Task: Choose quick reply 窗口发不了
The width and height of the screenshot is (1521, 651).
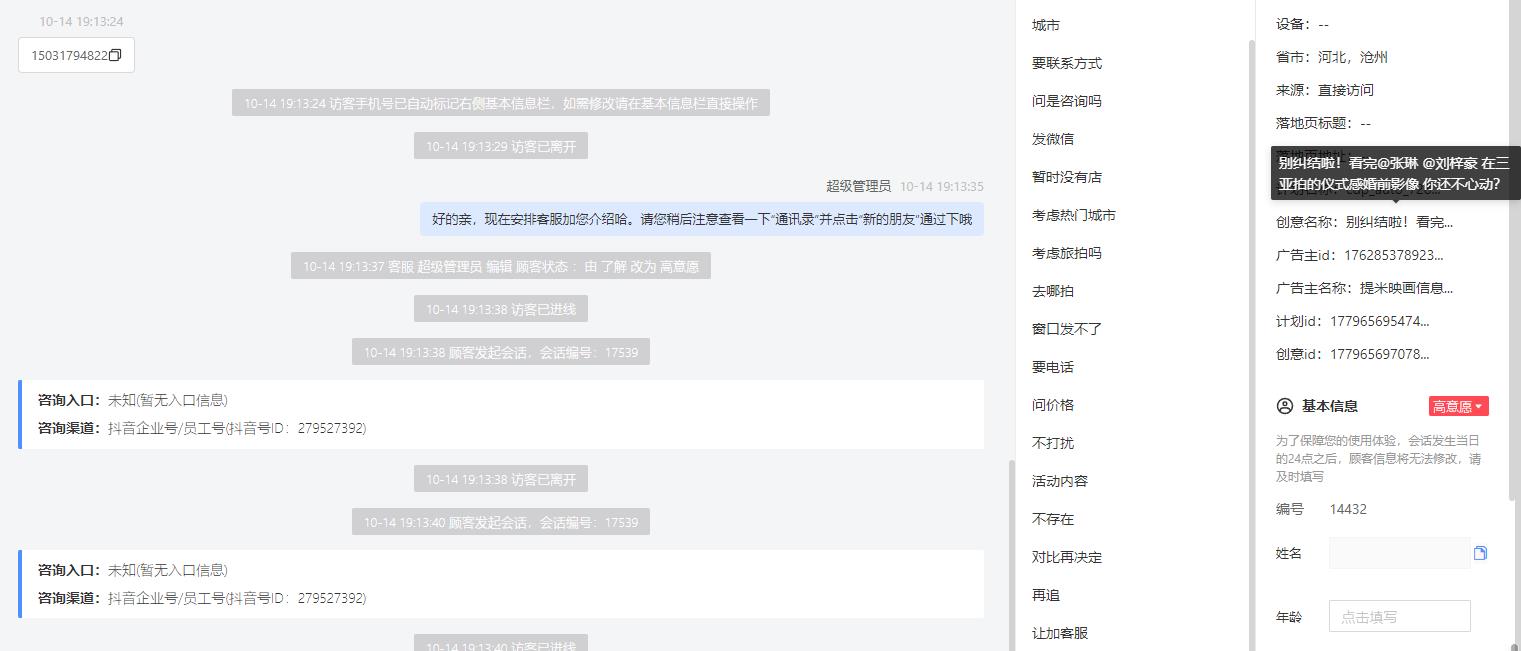Action: [1067, 329]
